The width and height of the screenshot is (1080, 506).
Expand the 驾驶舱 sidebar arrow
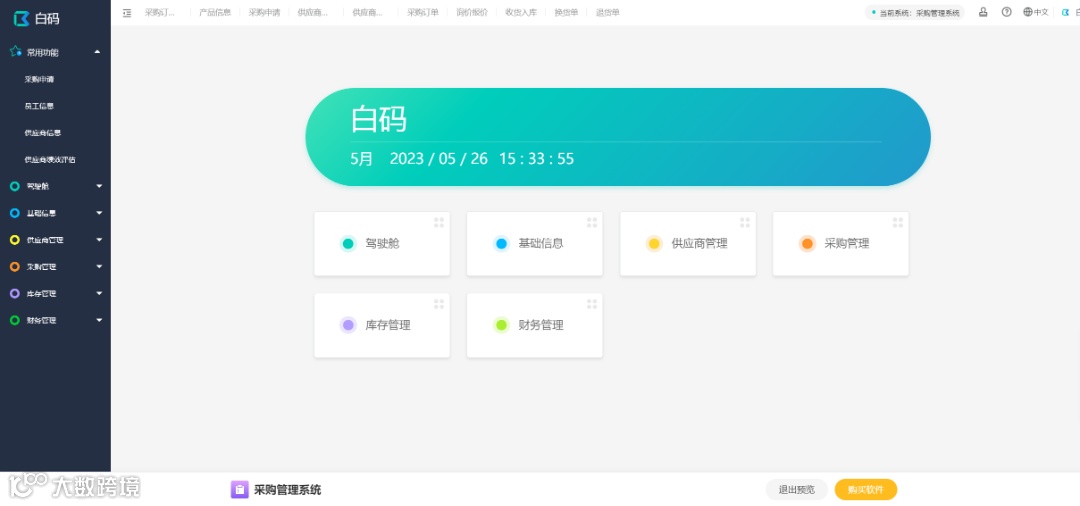coord(99,186)
